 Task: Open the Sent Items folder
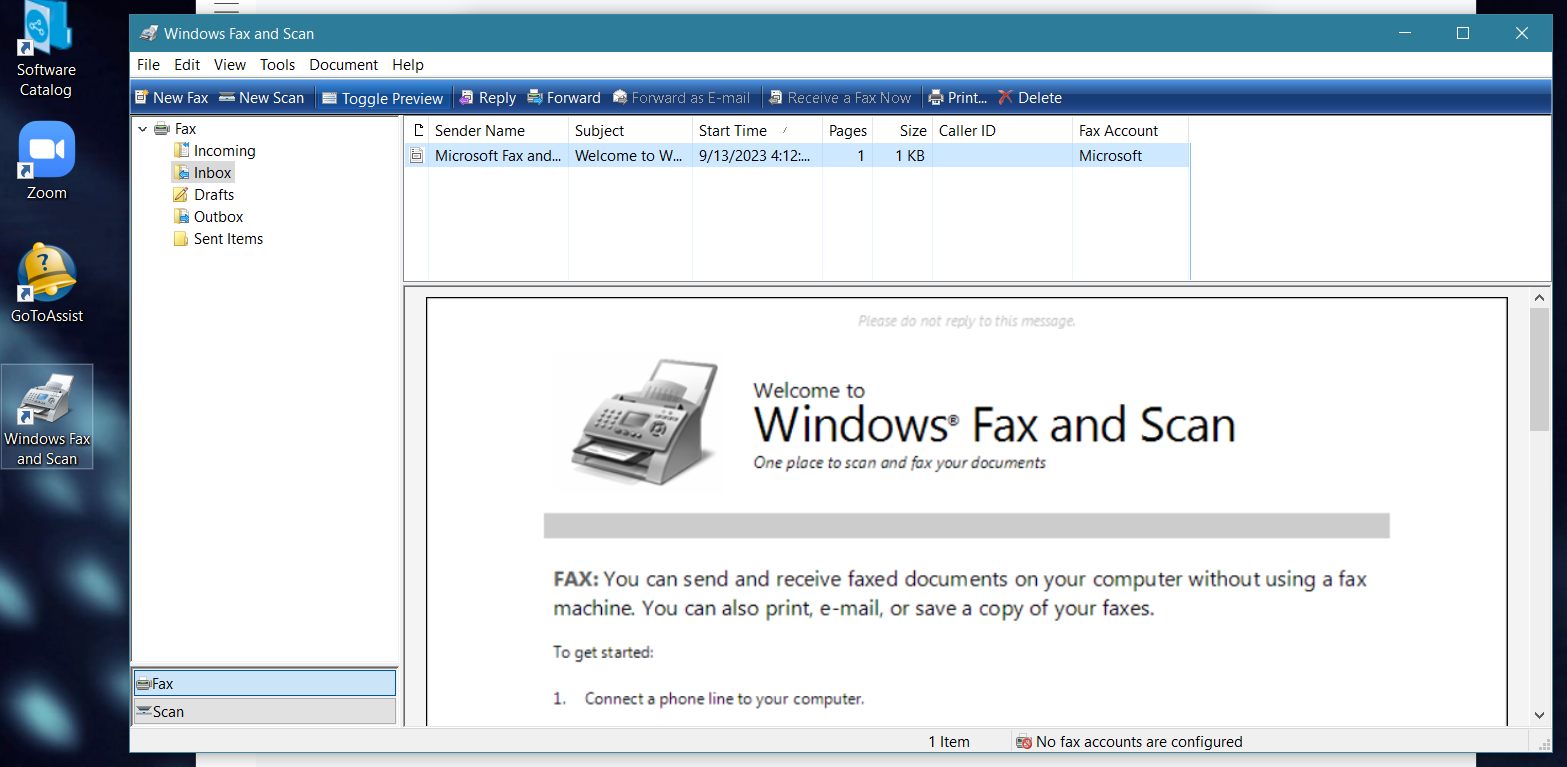click(x=218, y=239)
